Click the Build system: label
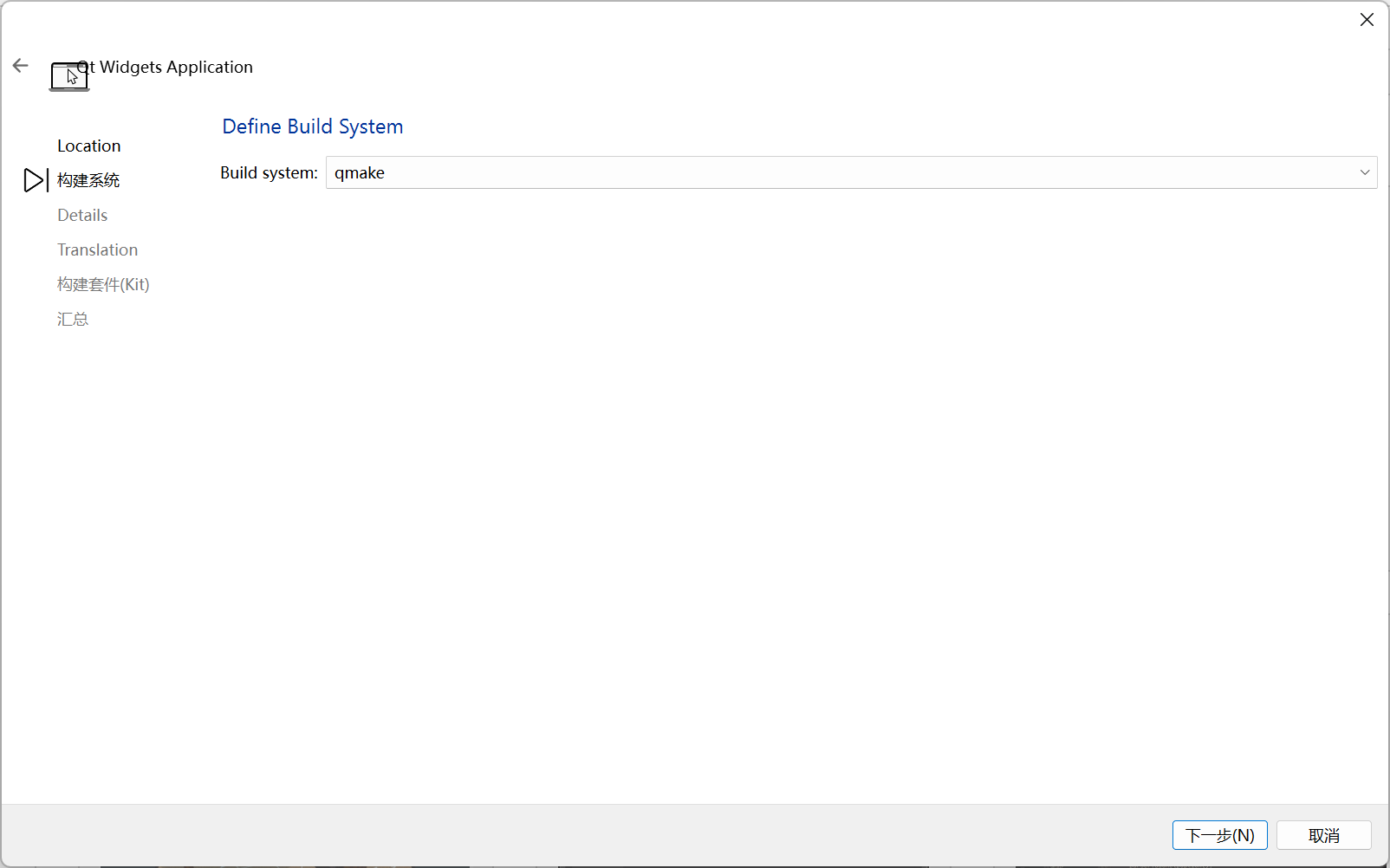The width and height of the screenshot is (1390, 868). pyautogui.click(x=269, y=172)
